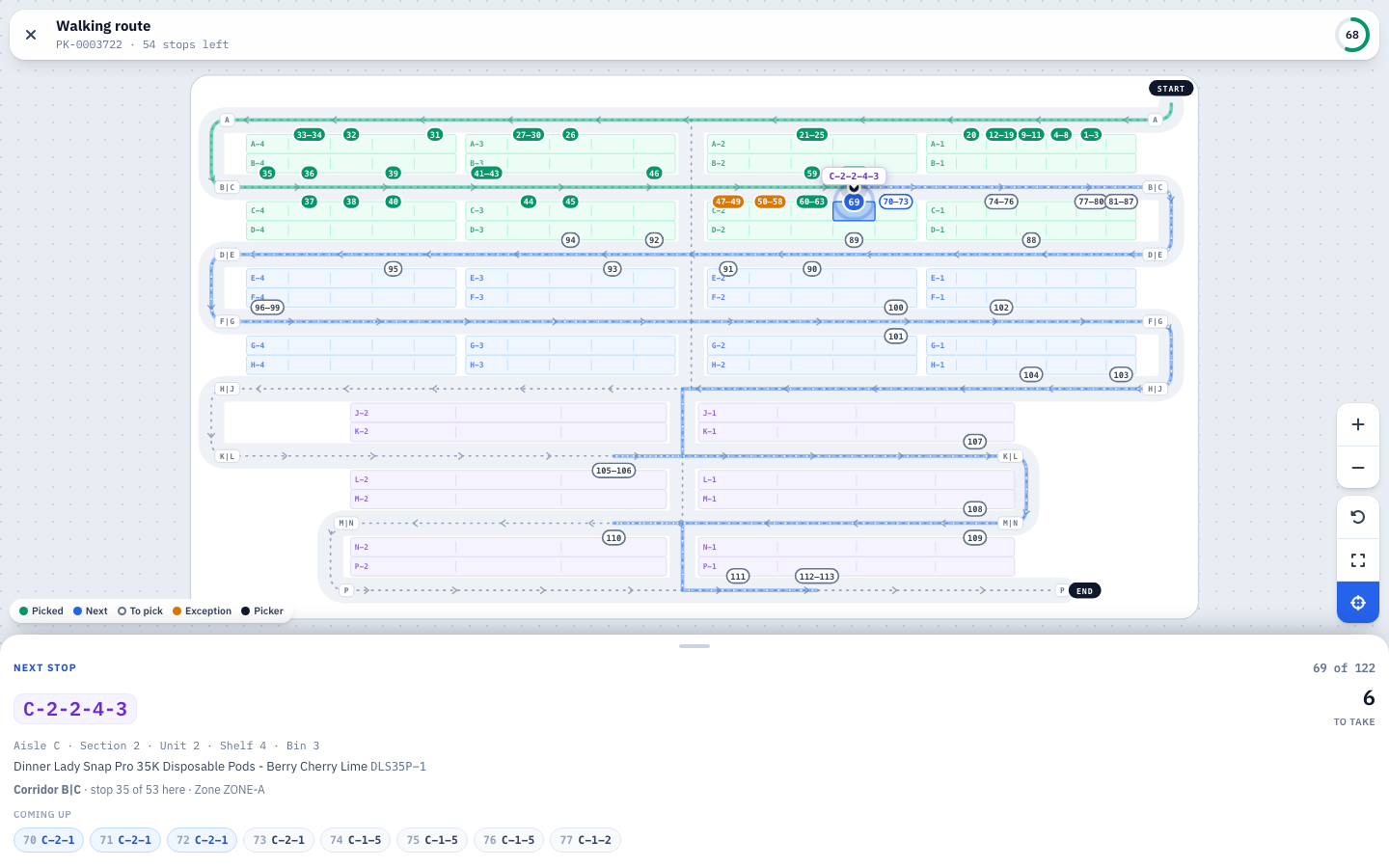Click the Exception legend entry
1389x868 pixels.
[203, 611]
